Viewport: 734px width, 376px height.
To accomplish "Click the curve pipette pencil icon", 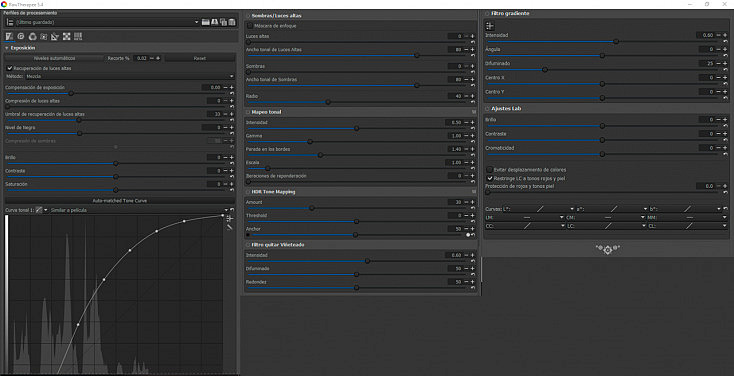I will click(229, 227).
